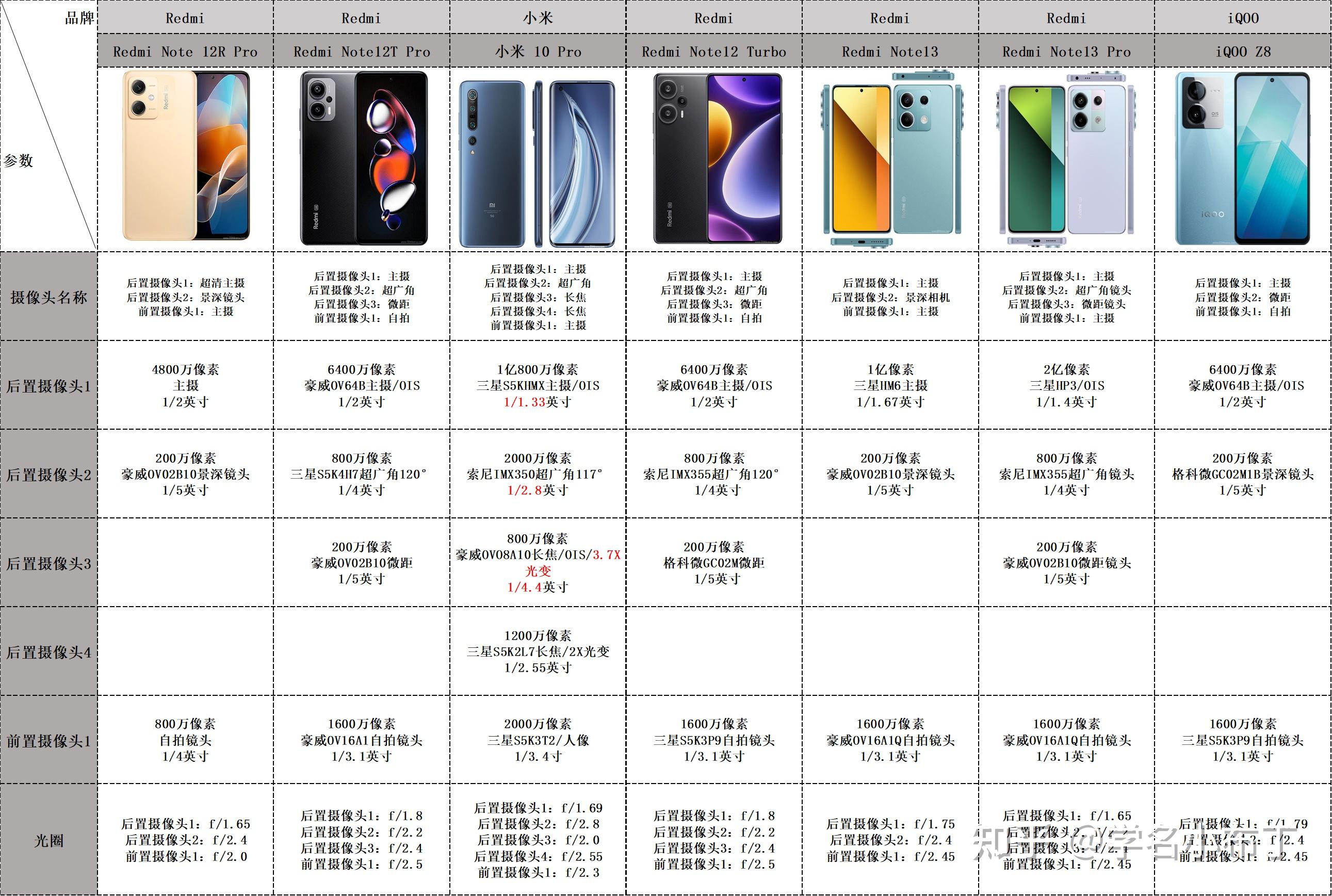This screenshot has width=1332, height=896.
Task: Click the 豪威OV16A1自拍镜头 cell
Action: 362,740
